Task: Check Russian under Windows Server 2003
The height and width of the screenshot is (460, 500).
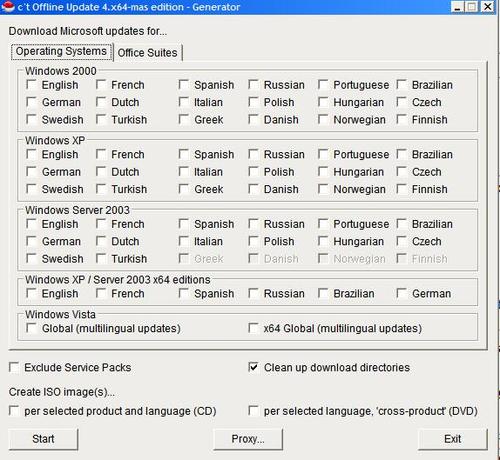Action: 254,224
